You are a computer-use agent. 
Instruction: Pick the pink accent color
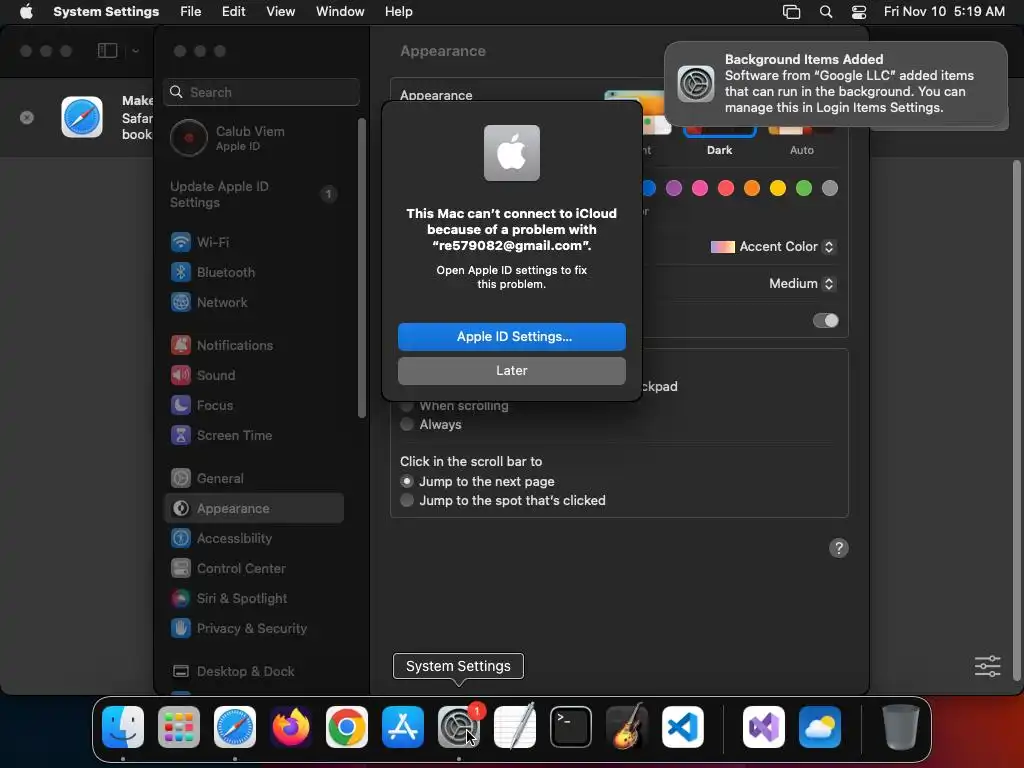(700, 189)
